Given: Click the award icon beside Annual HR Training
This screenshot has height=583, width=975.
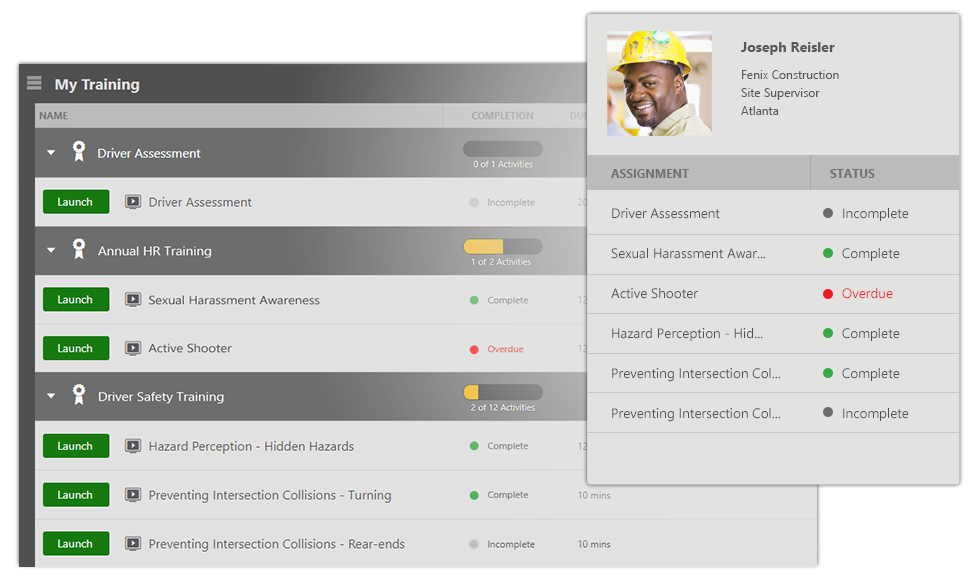Looking at the screenshot, I should [79, 251].
